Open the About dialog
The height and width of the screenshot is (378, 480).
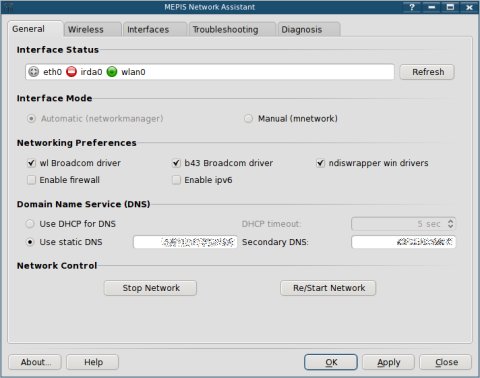[x=35, y=362]
